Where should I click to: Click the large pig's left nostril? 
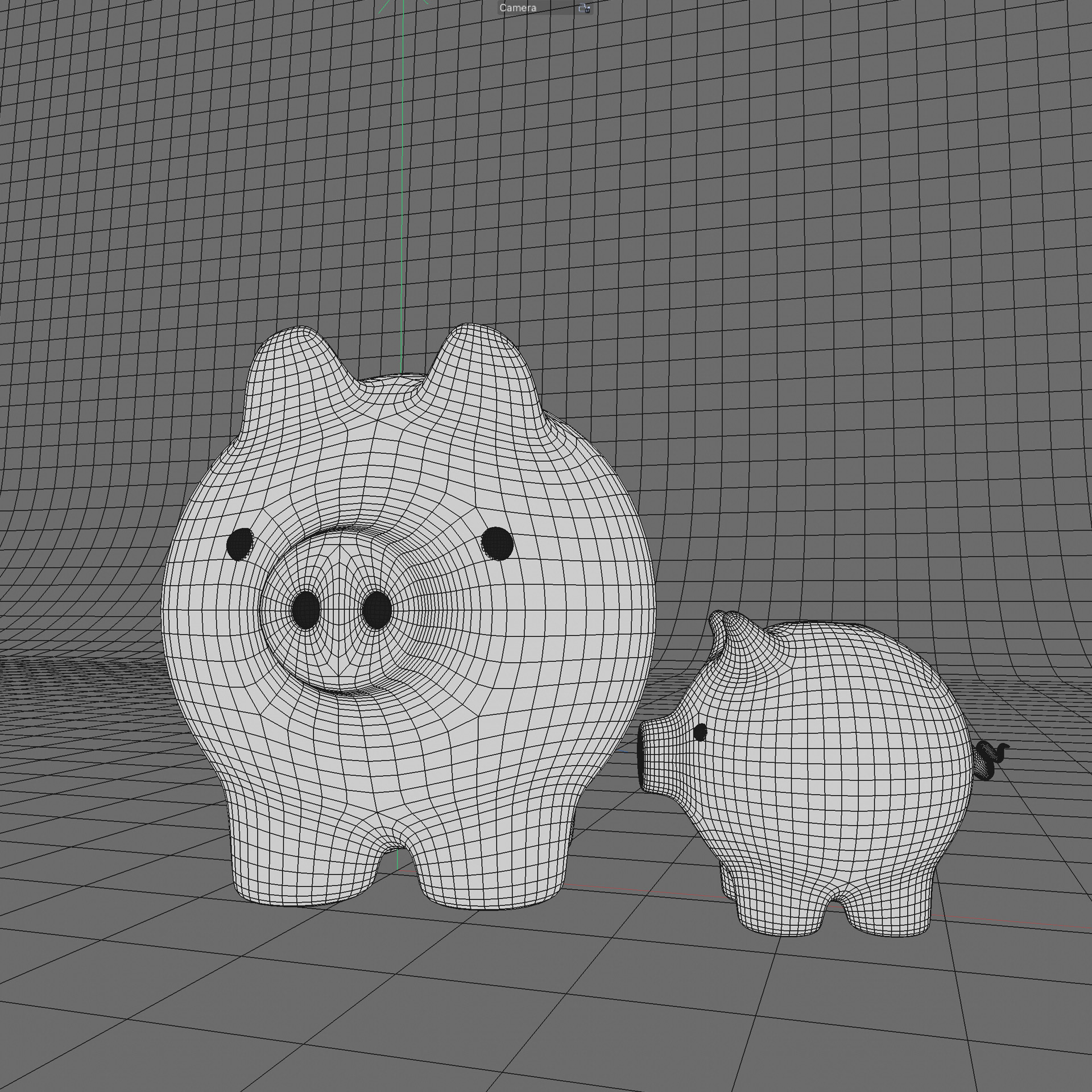click(x=306, y=609)
